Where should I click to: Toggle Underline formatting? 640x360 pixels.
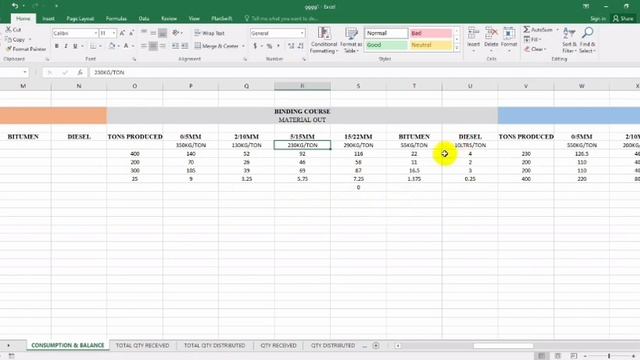pos(75,46)
